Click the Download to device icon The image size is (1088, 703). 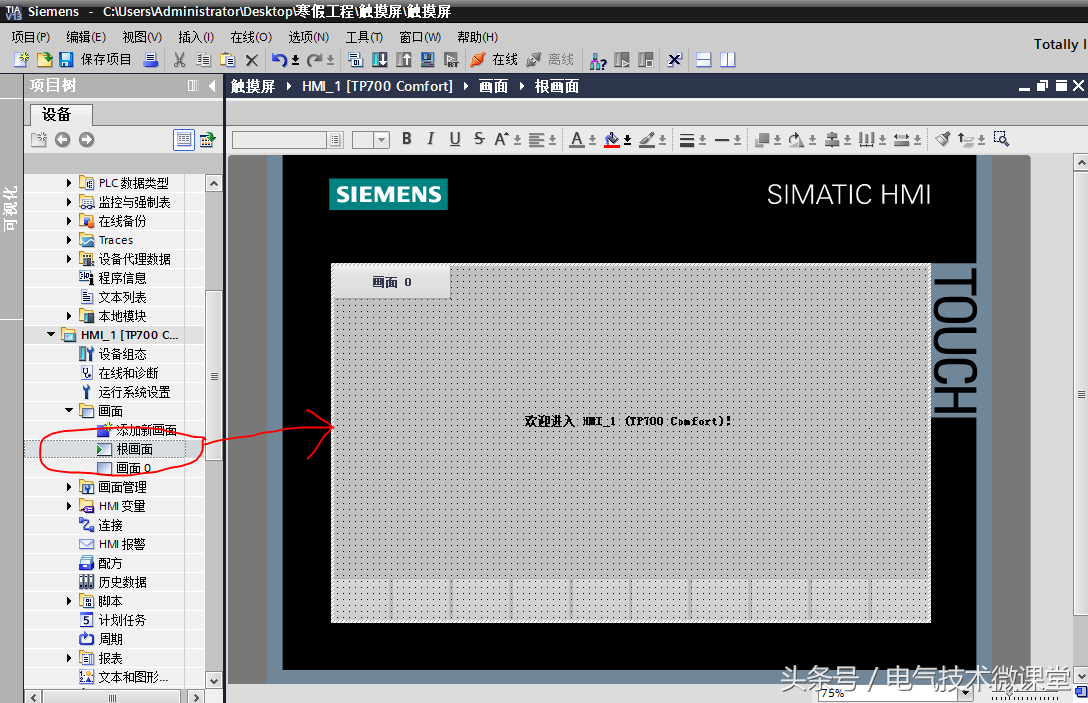pos(380,60)
